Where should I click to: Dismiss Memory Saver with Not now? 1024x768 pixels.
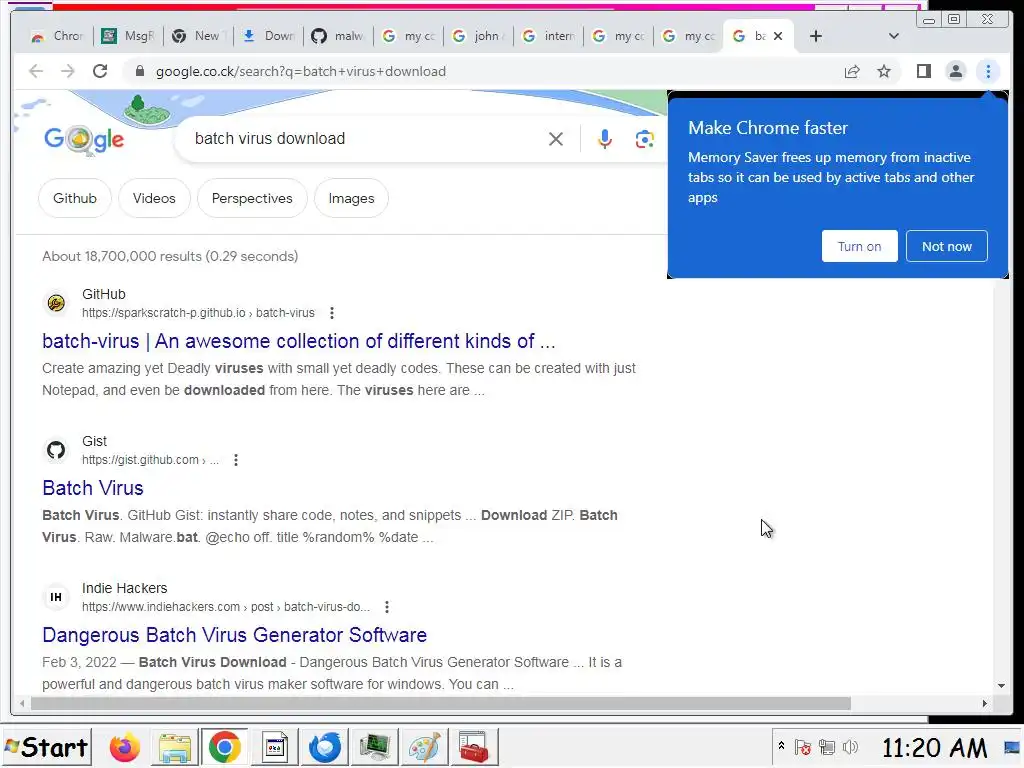pos(946,246)
